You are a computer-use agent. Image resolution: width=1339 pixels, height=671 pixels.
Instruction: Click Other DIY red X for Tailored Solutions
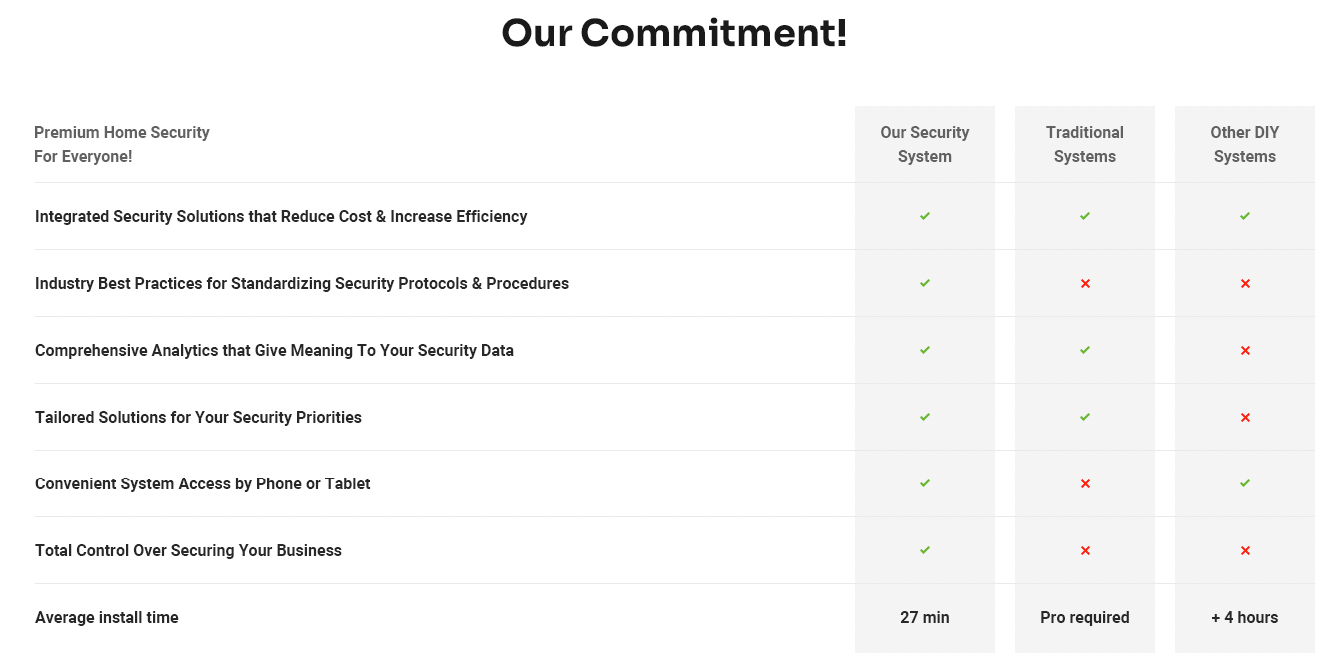point(1245,418)
